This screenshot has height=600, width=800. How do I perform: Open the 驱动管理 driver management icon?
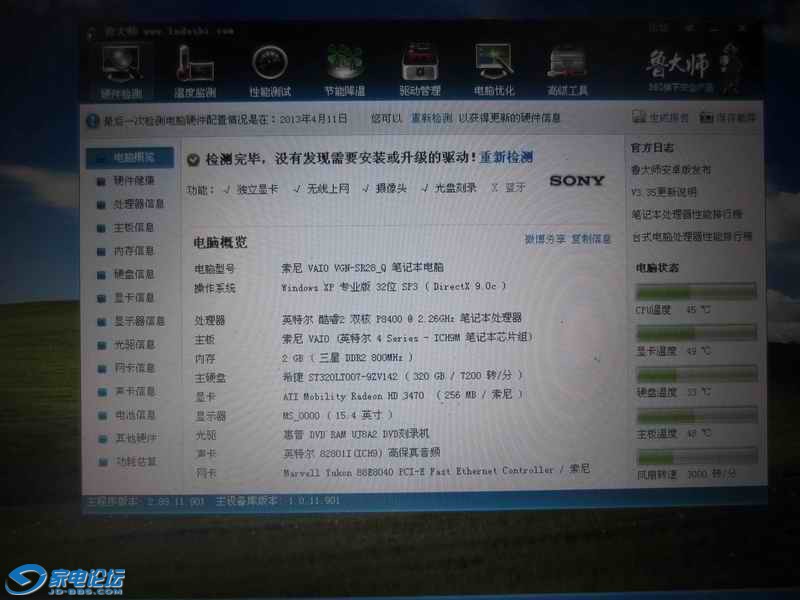[x=420, y=68]
